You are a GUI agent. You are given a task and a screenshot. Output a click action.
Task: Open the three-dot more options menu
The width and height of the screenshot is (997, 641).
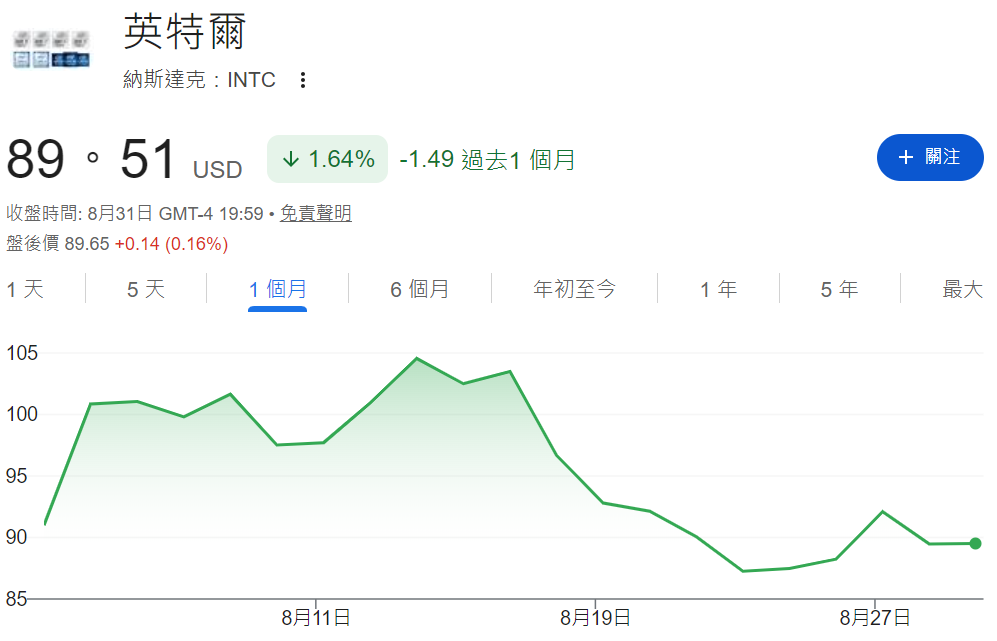pyautogui.click(x=303, y=80)
